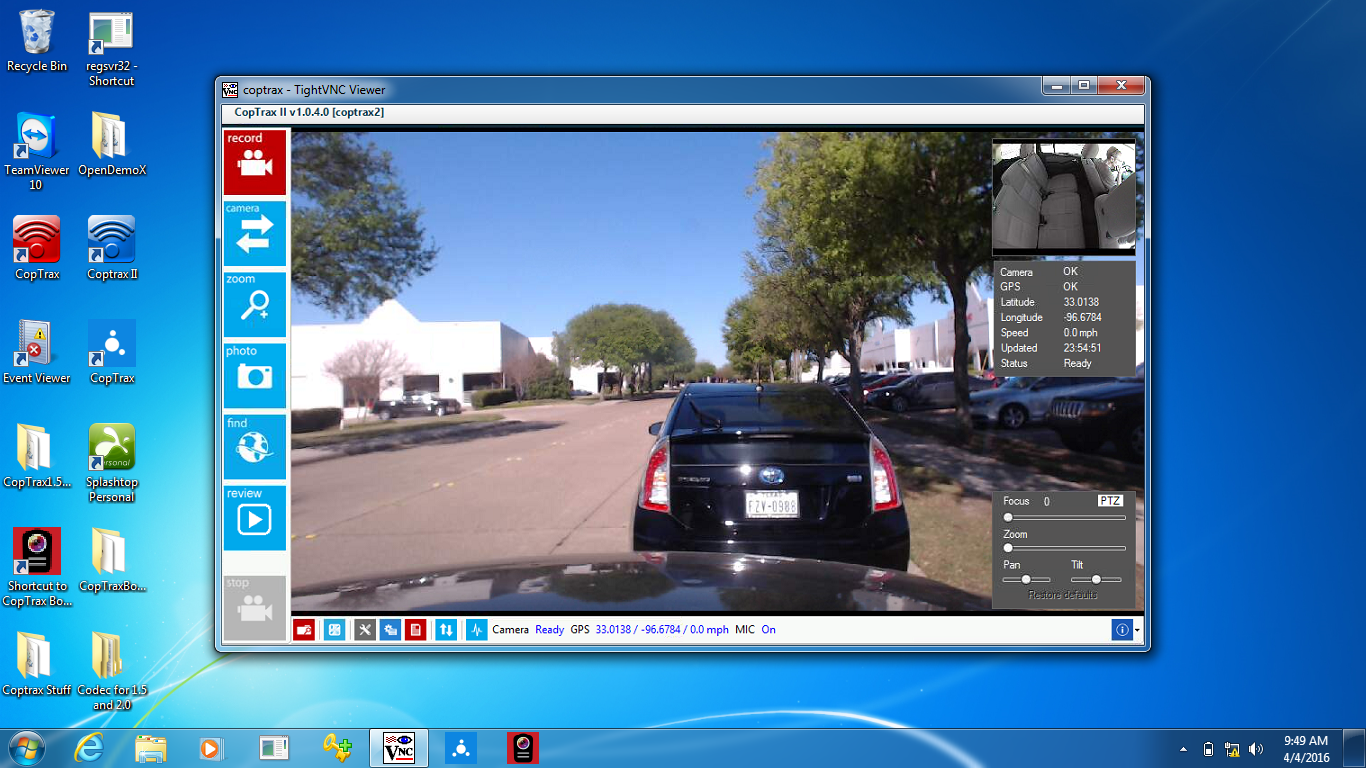Switch camera with the arrows tile
The height and width of the screenshot is (768, 1366).
pos(255,233)
